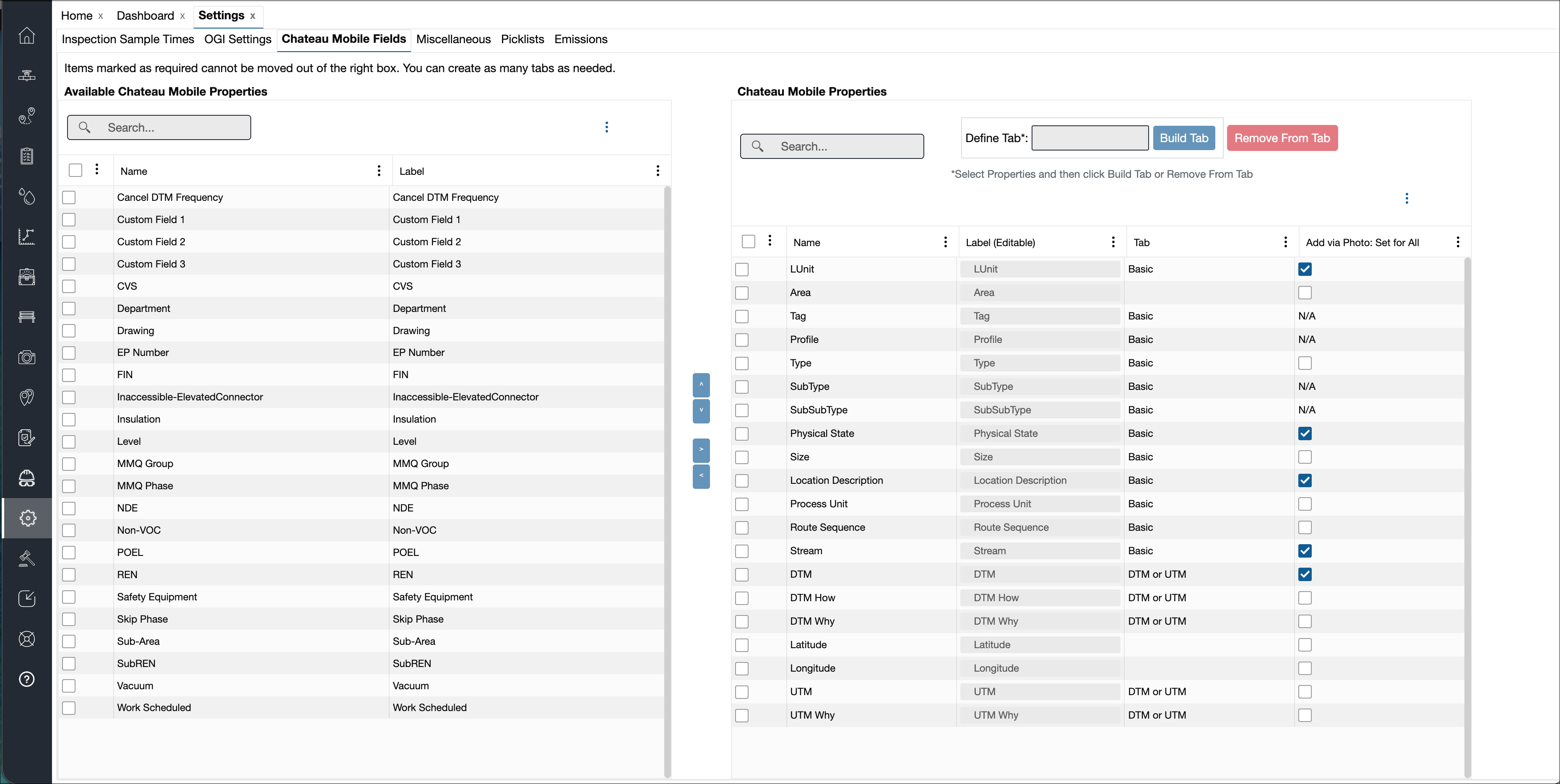
Task: Select the Chateau Mobile Fields tab
Action: 344,39
